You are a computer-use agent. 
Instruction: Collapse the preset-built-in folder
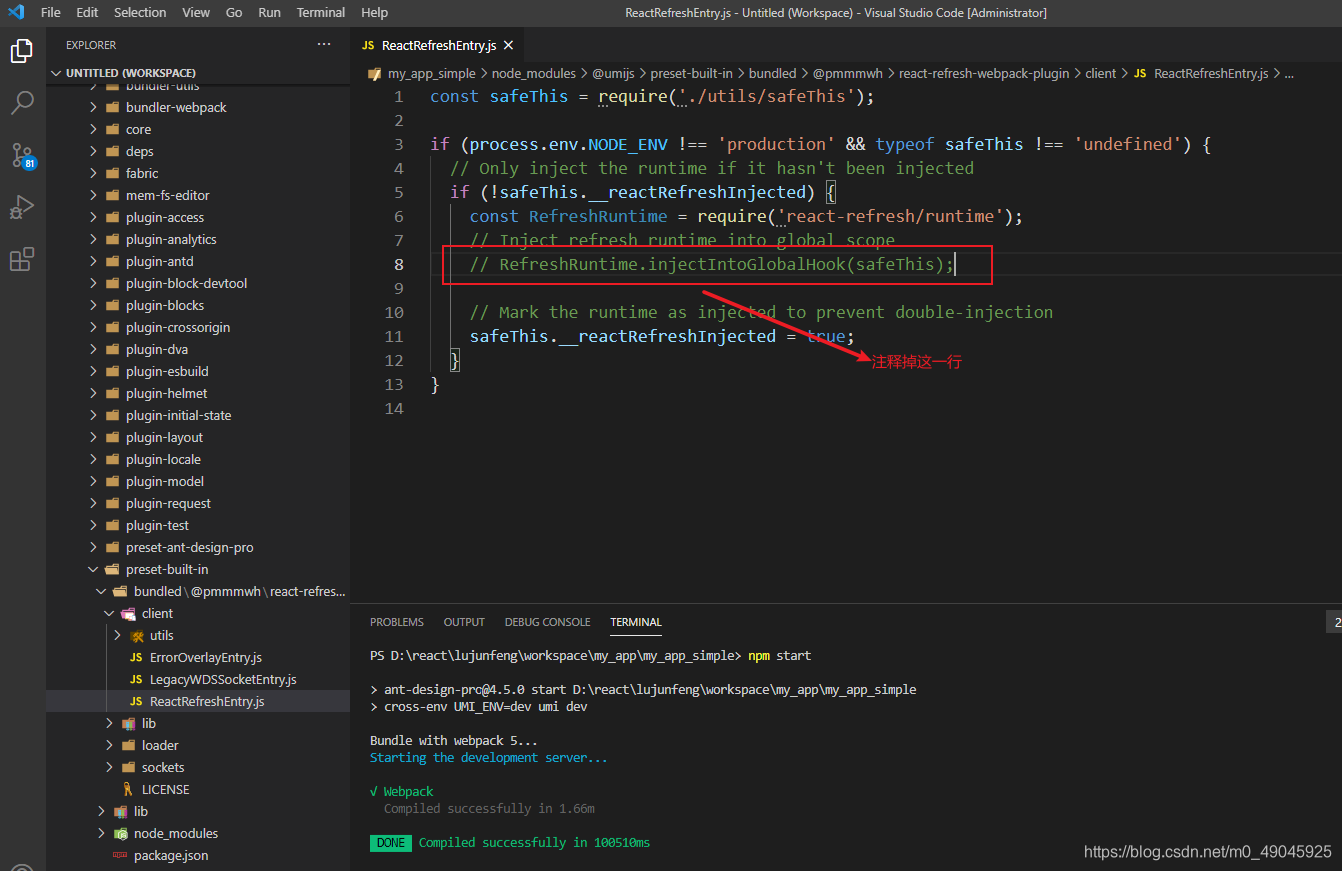click(93, 569)
